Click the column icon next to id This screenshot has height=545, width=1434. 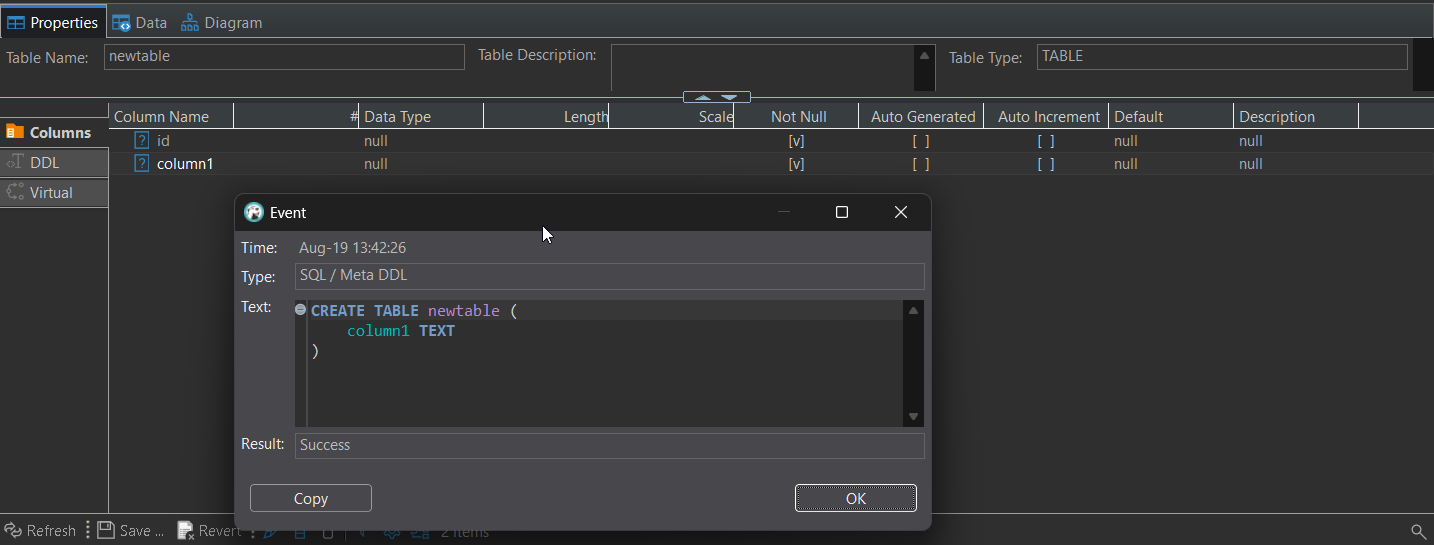pyautogui.click(x=142, y=141)
